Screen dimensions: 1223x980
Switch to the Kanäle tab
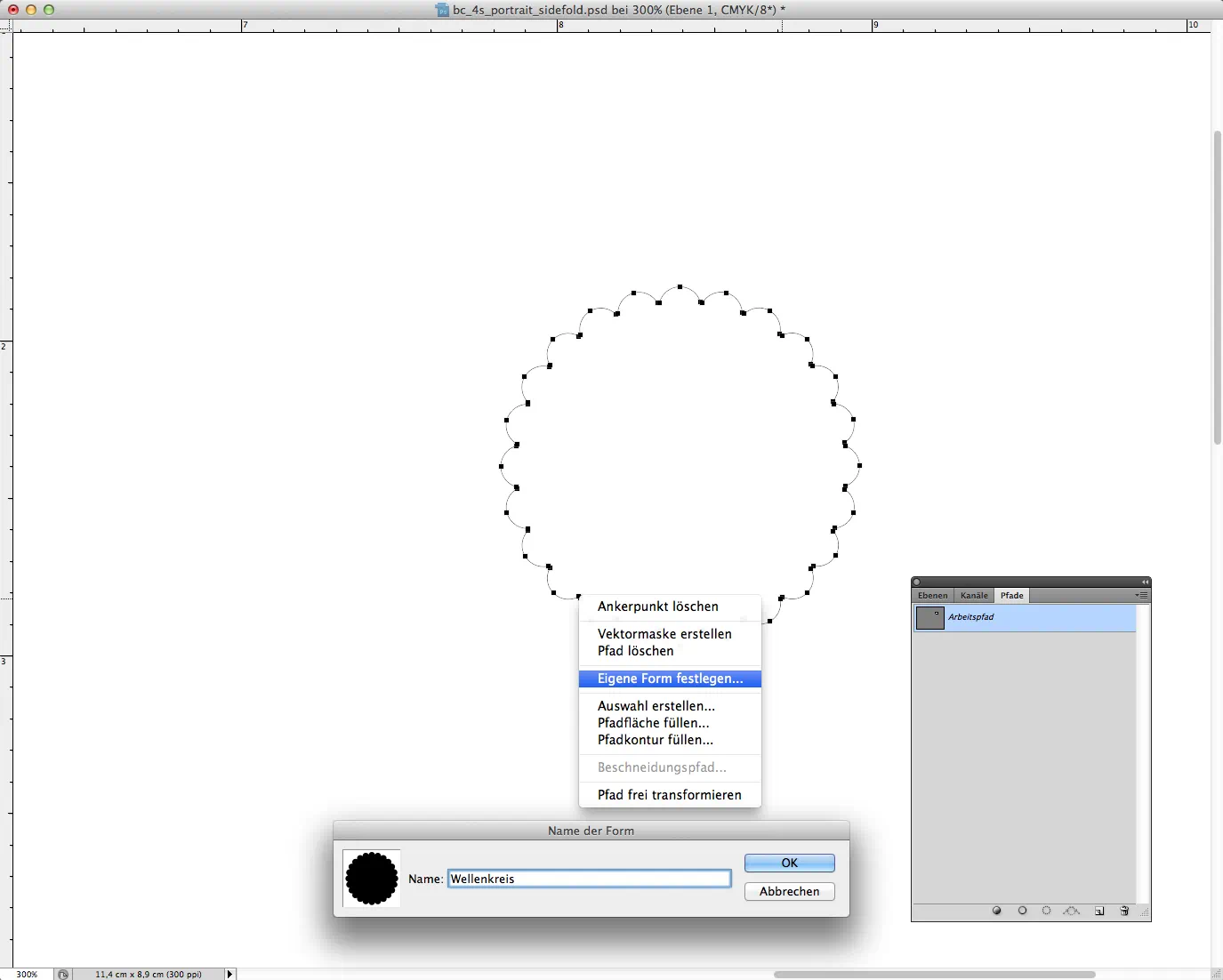click(974, 596)
